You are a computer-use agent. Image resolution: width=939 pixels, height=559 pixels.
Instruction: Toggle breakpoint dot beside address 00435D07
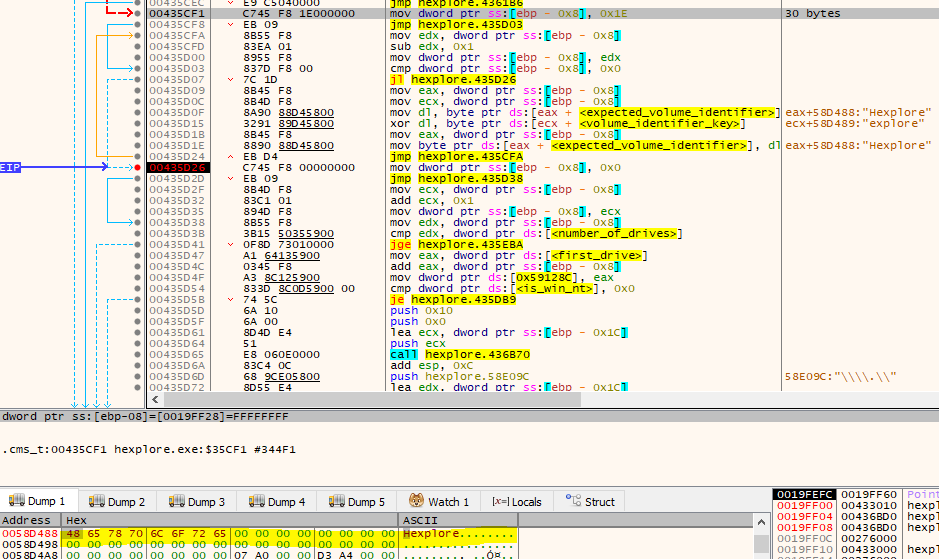pos(138,80)
